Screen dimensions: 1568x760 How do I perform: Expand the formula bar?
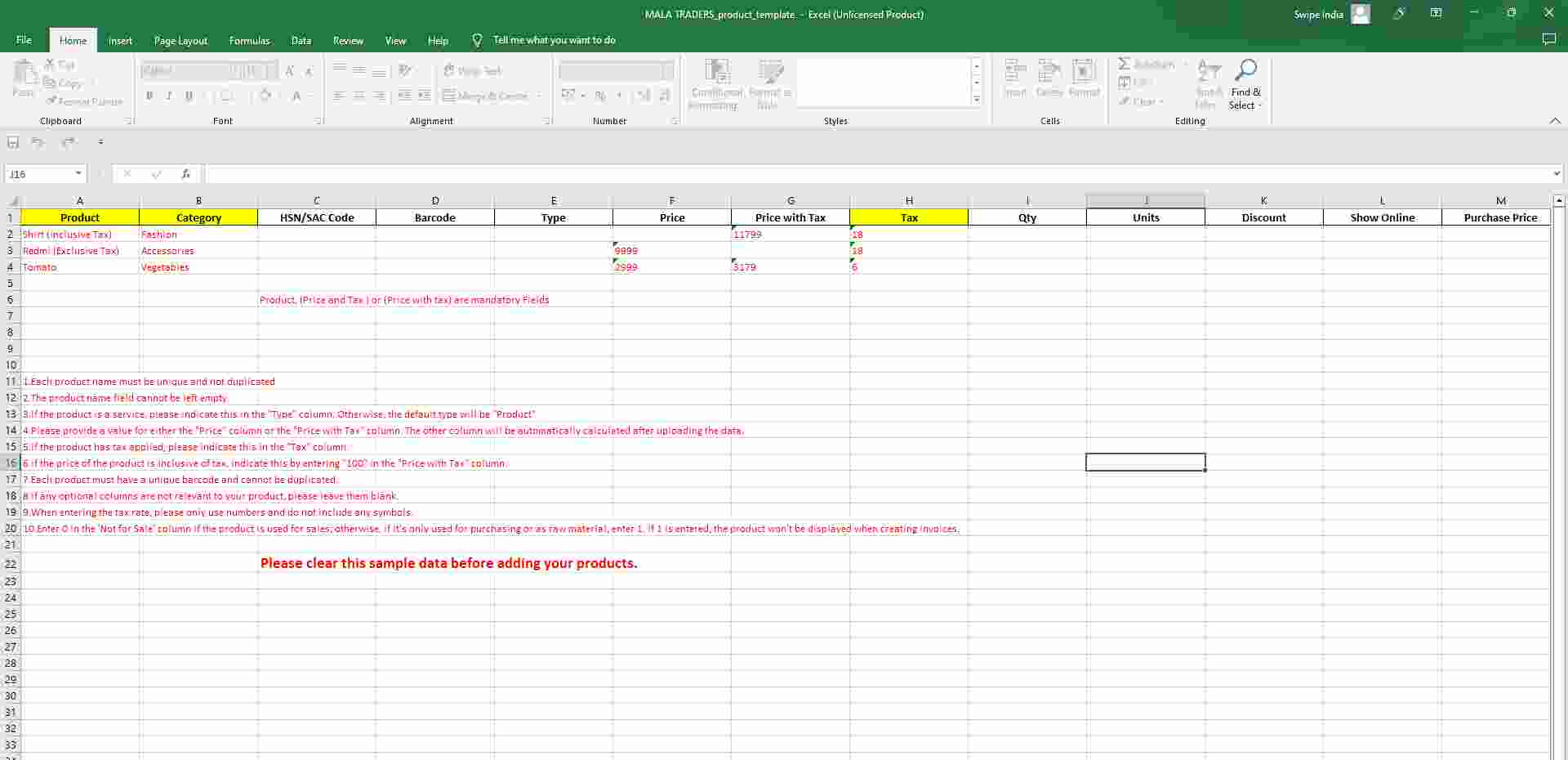tap(1557, 173)
